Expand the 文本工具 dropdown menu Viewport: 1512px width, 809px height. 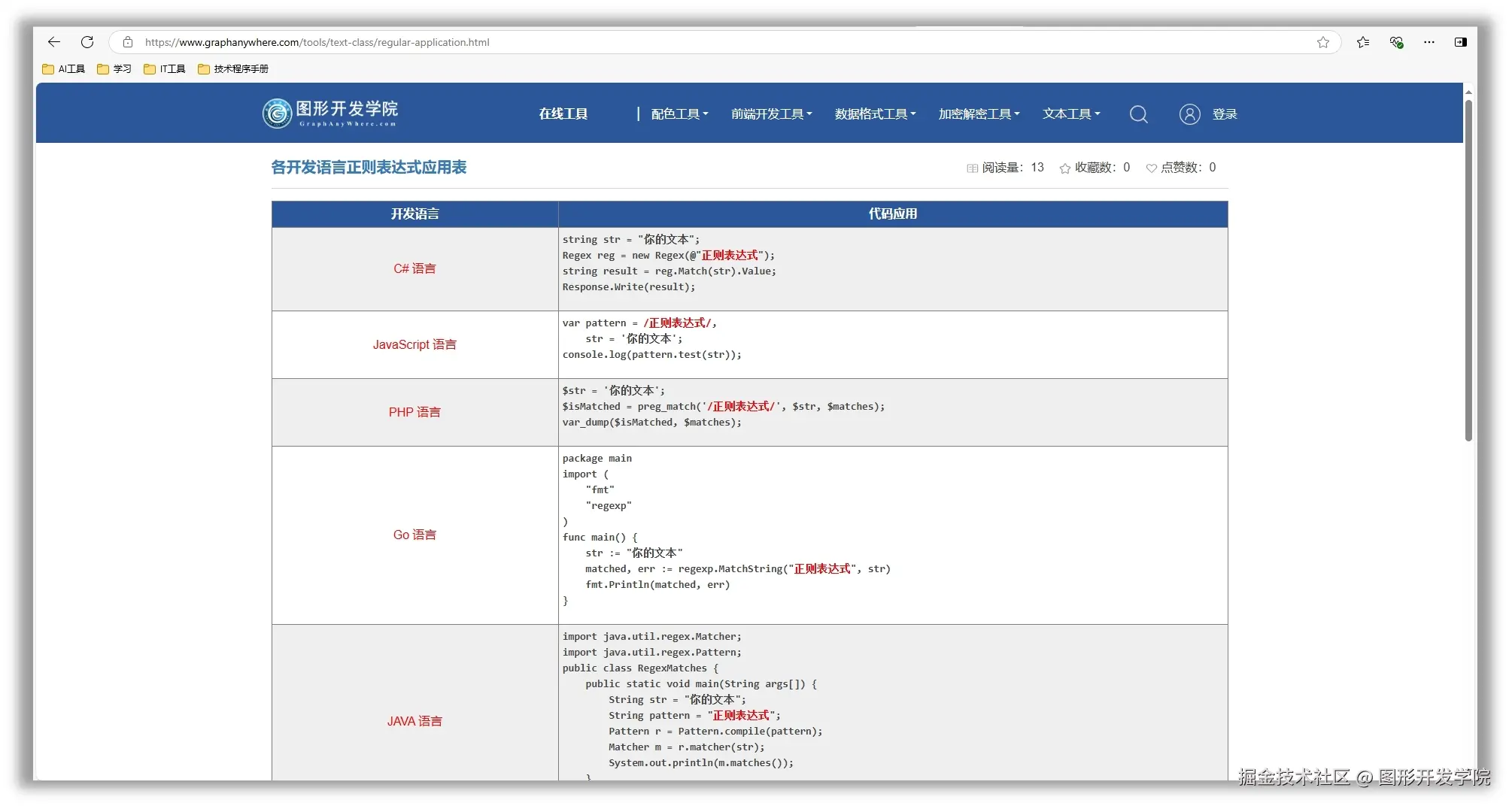(x=1071, y=114)
